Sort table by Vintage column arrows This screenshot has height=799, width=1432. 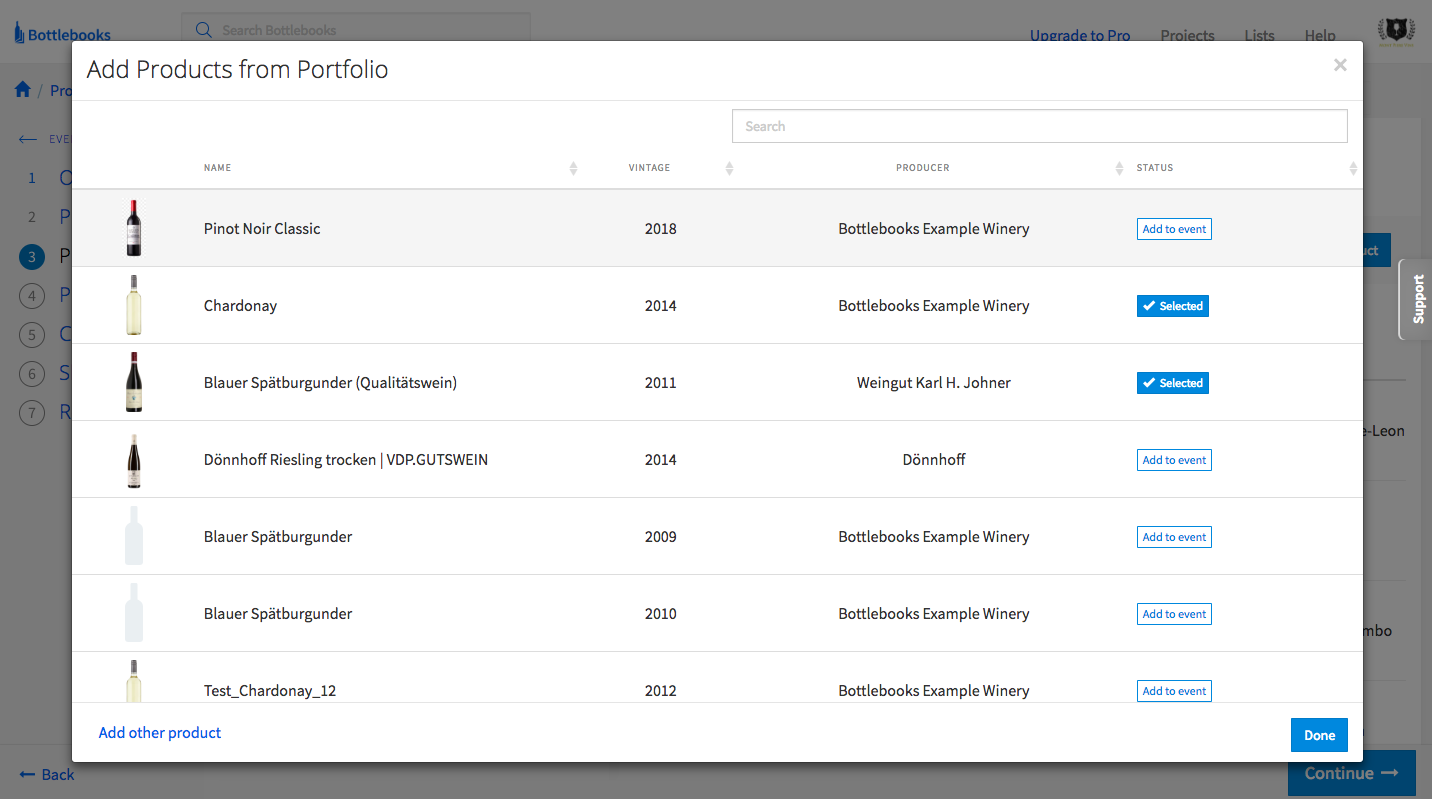[729, 168]
